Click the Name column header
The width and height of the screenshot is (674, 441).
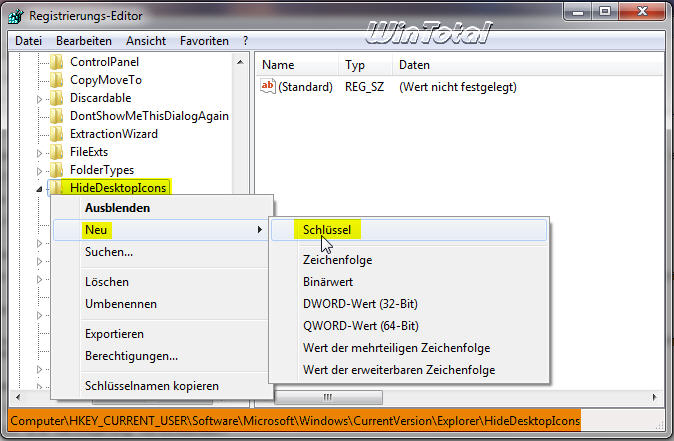297,65
